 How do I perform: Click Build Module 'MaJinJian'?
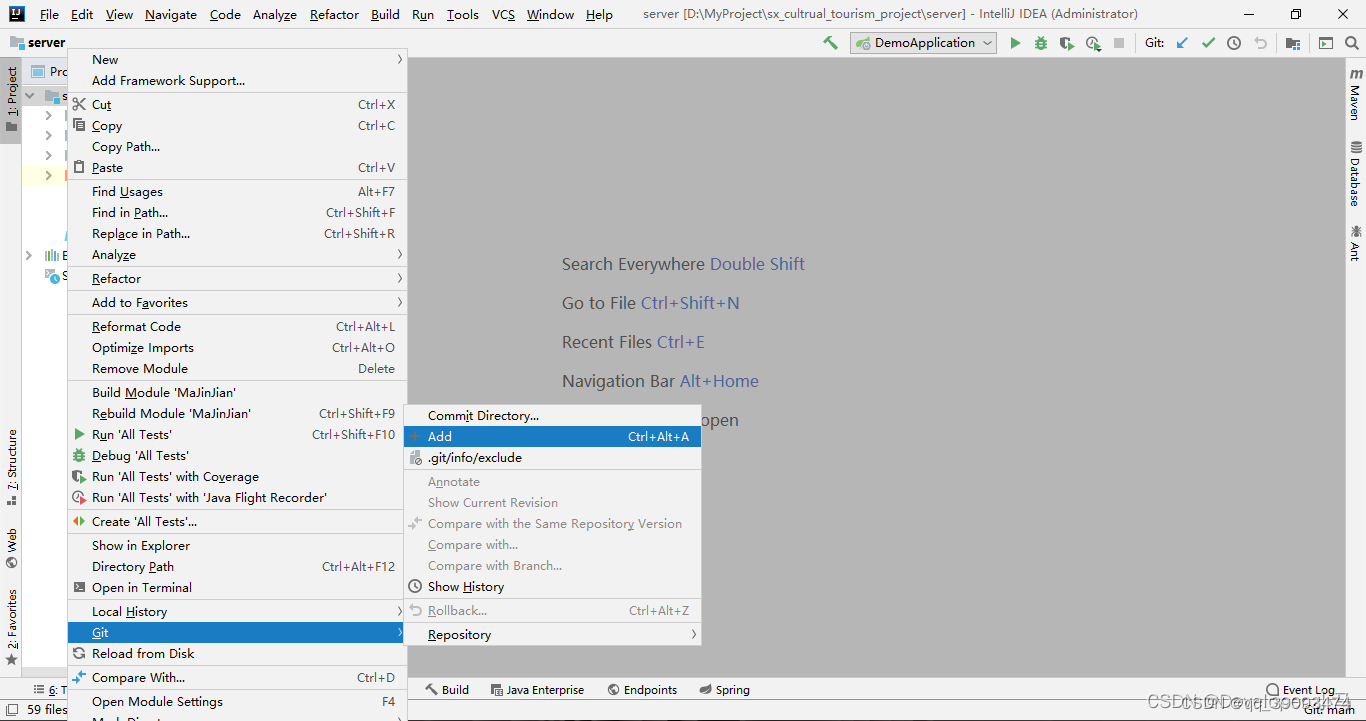pyautogui.click(x=237, y=393)
